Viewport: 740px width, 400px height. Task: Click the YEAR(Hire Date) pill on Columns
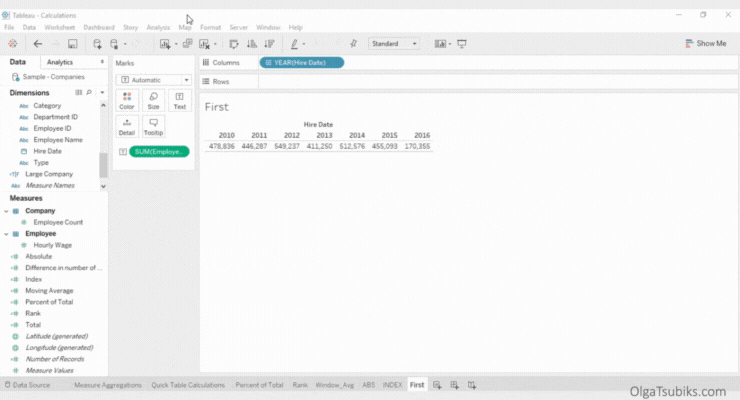point(302,62)
